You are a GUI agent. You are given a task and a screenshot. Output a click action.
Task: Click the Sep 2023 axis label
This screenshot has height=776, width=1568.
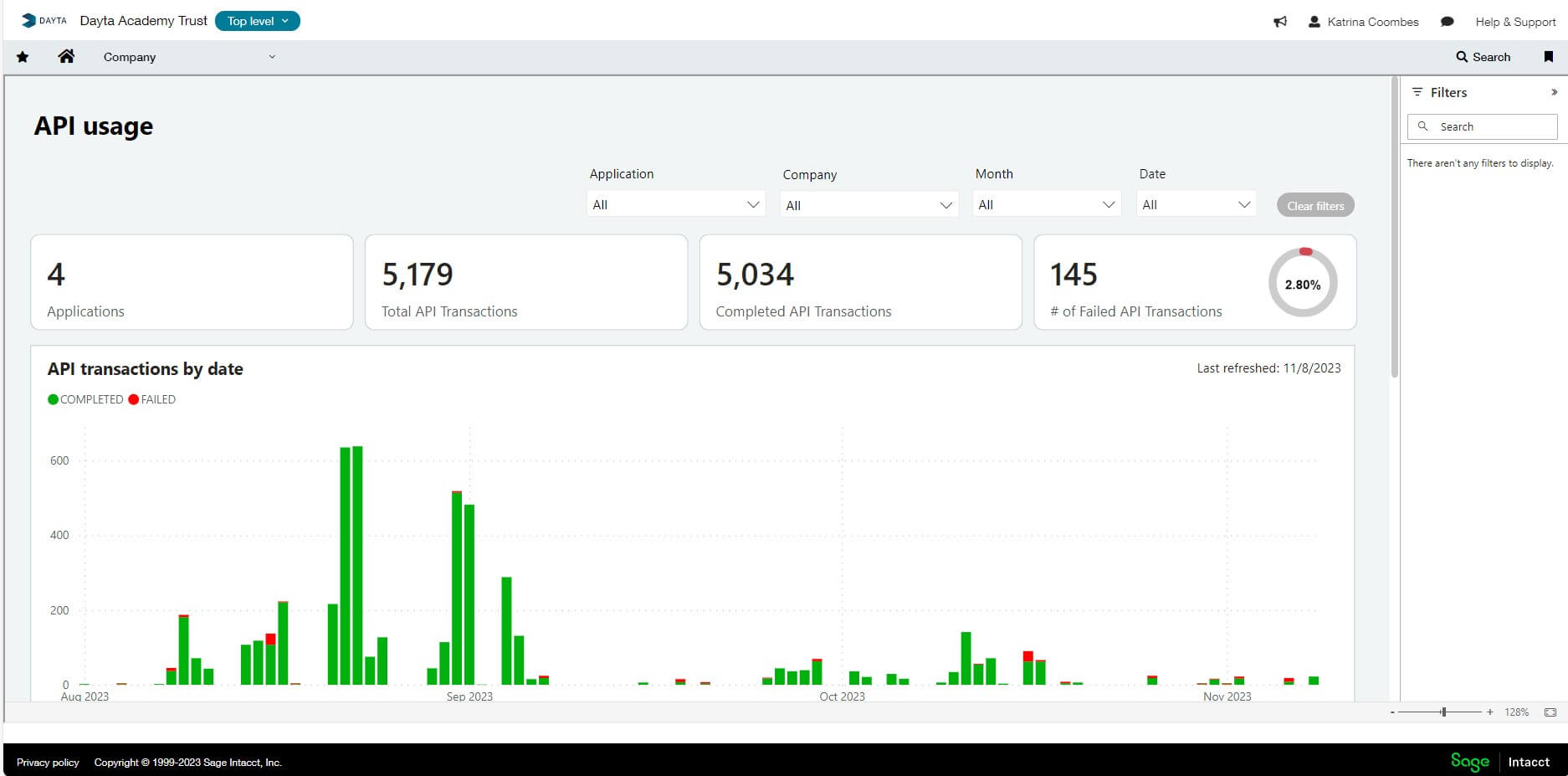469,696
